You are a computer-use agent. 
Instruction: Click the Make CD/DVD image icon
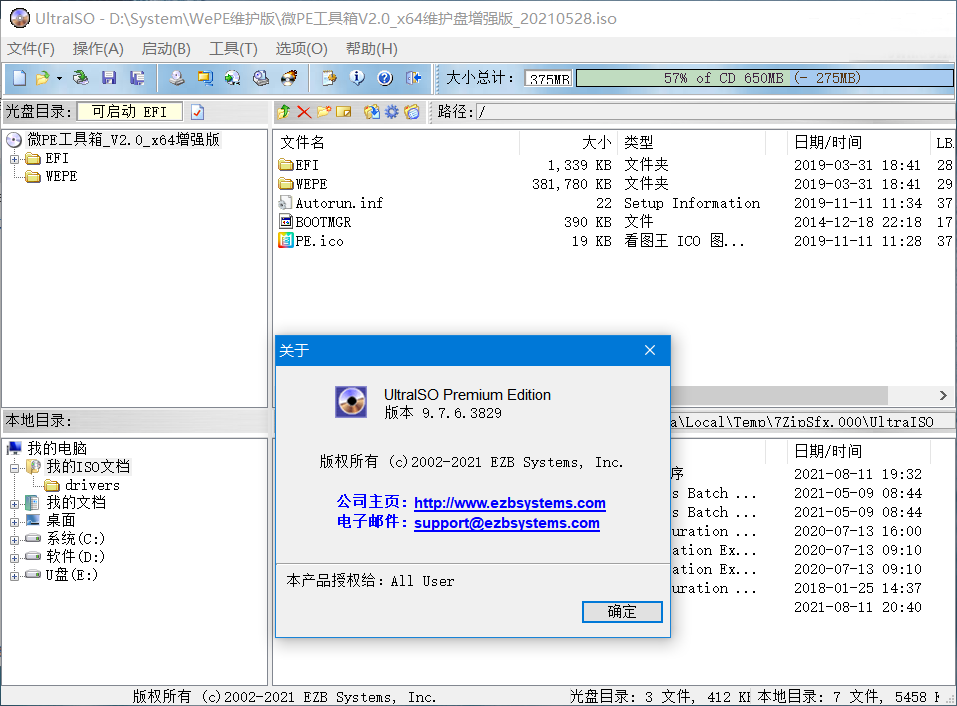coord(177,78)
